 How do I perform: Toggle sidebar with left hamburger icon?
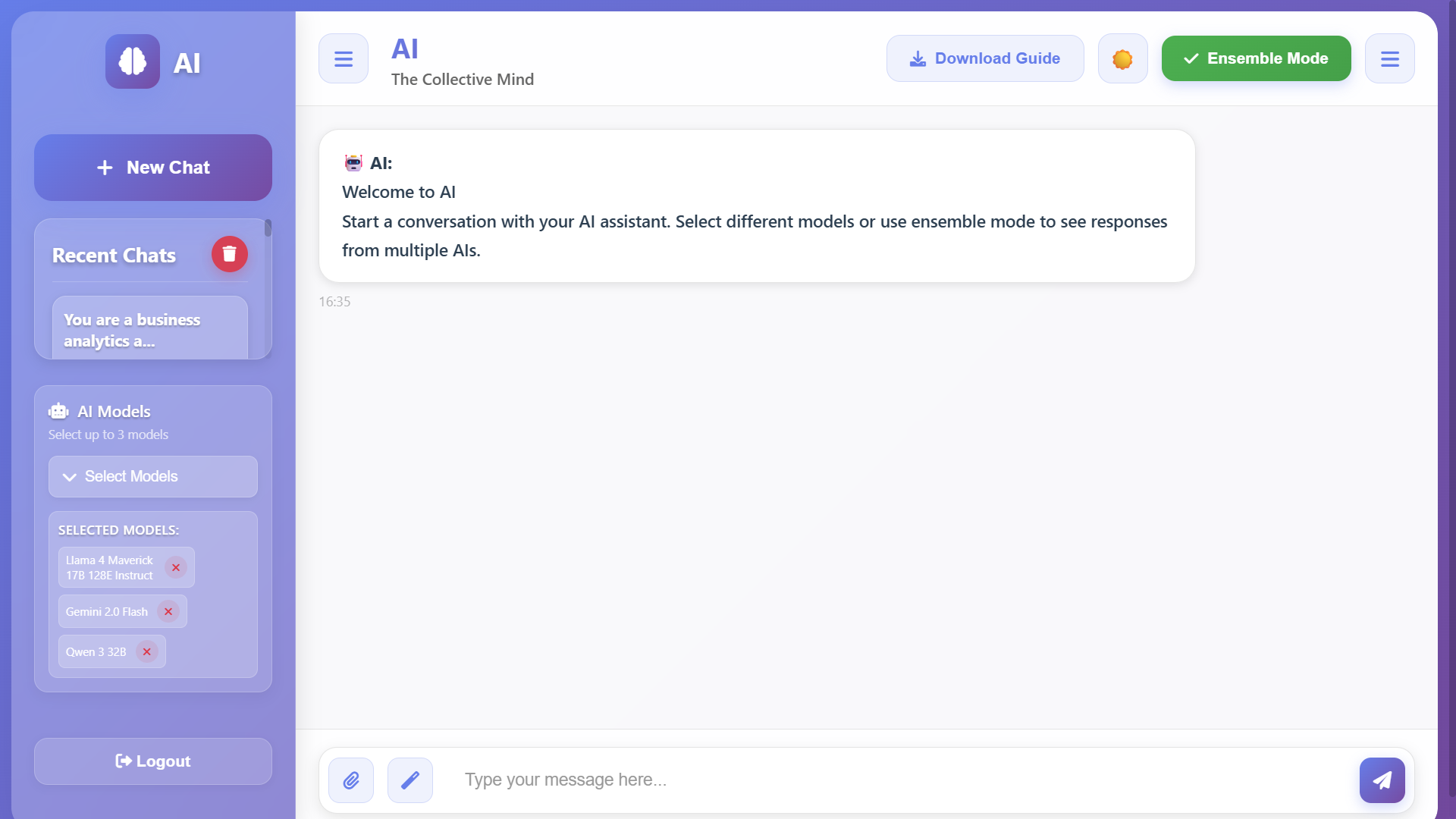coord(344,58)
